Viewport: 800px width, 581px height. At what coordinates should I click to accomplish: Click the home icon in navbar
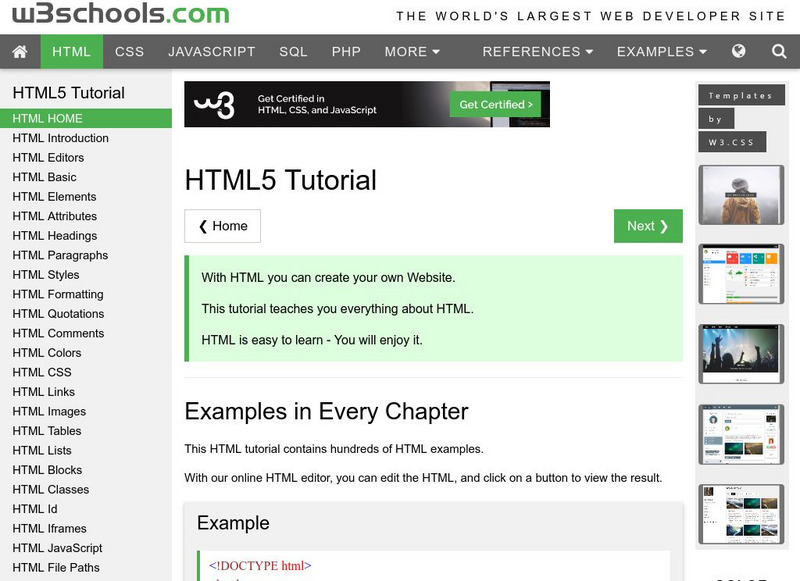[20, 52]
